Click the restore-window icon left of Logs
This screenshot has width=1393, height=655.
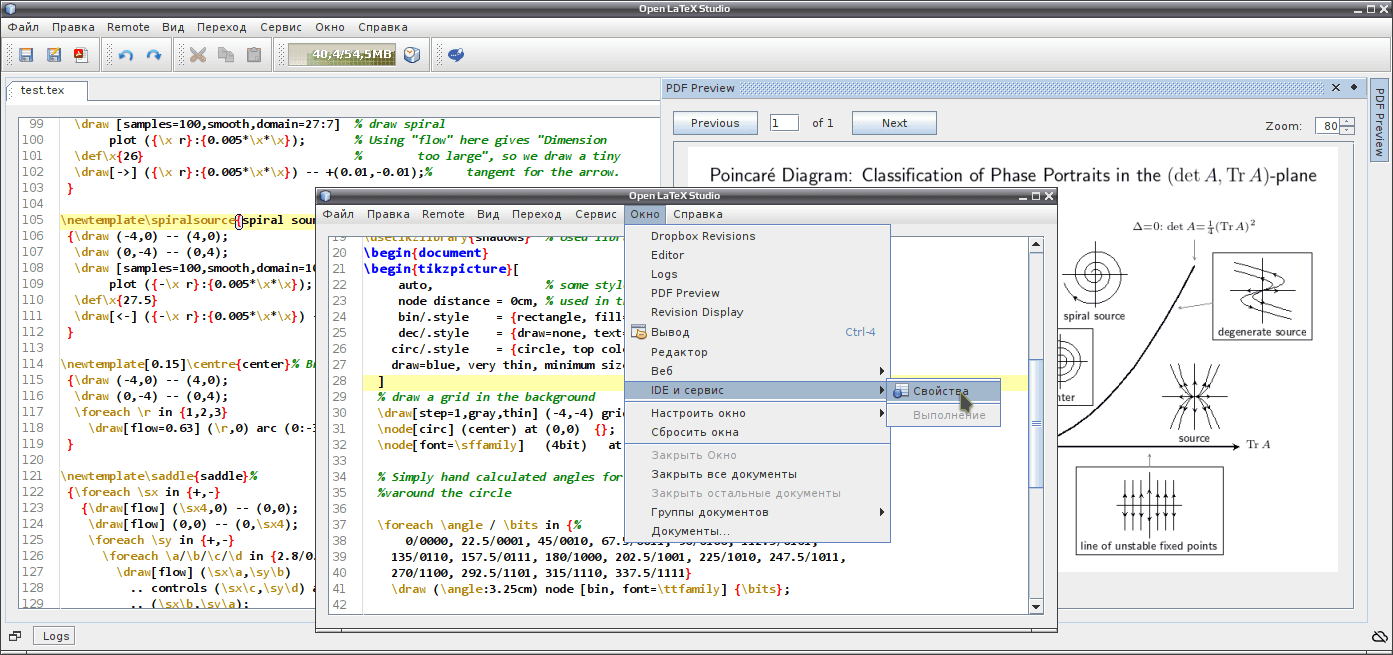click(x=15, y=636)
